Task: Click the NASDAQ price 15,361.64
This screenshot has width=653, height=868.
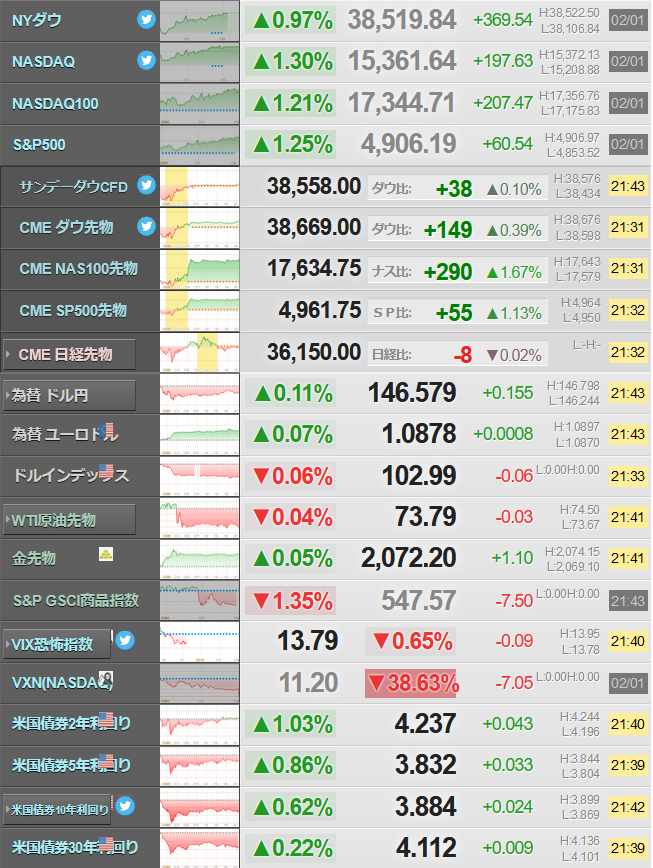Action: click(402, 61)
